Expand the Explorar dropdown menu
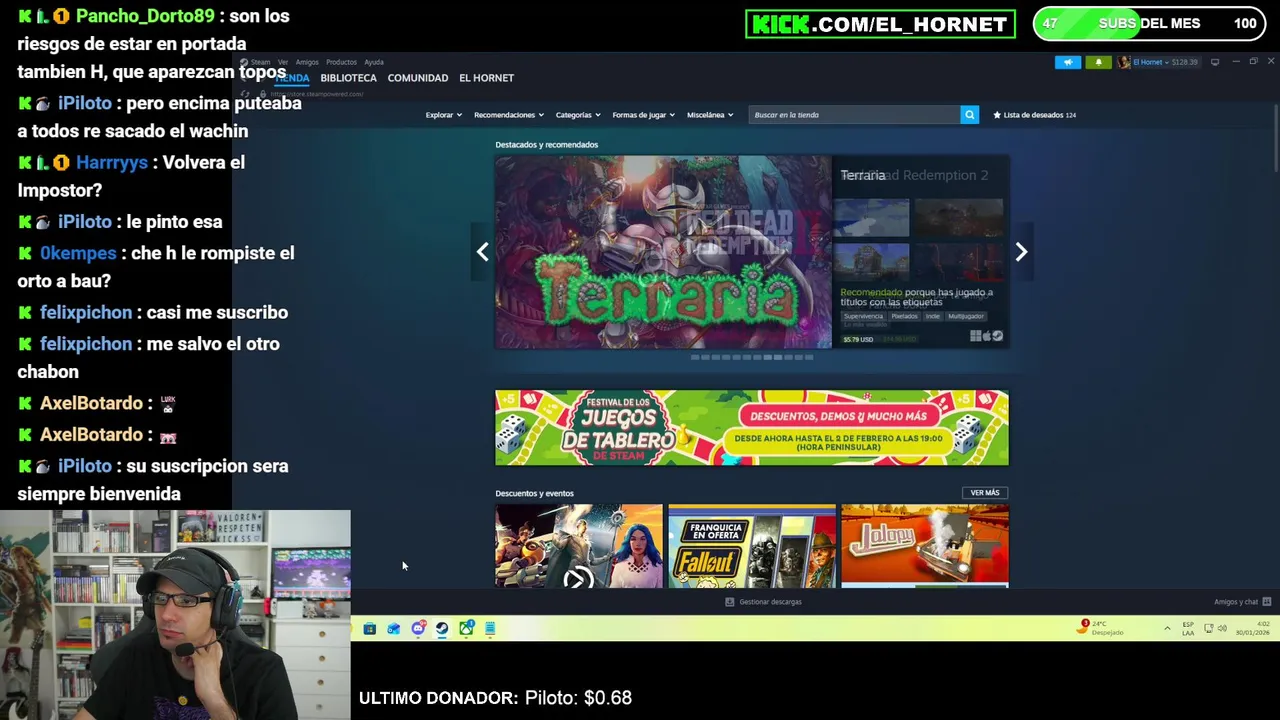The image size is (1280, 720). 443,115
